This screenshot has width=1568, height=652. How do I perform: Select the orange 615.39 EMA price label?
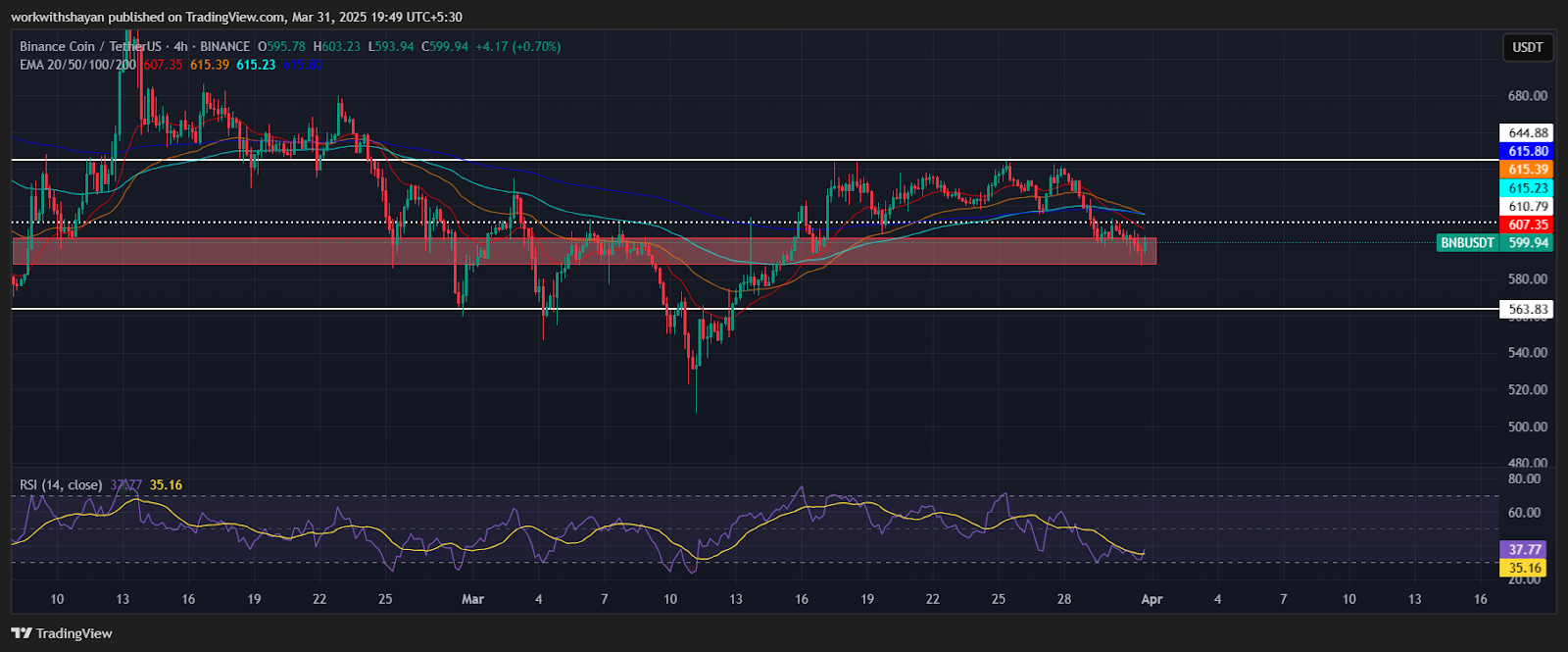pos(1527,170)
